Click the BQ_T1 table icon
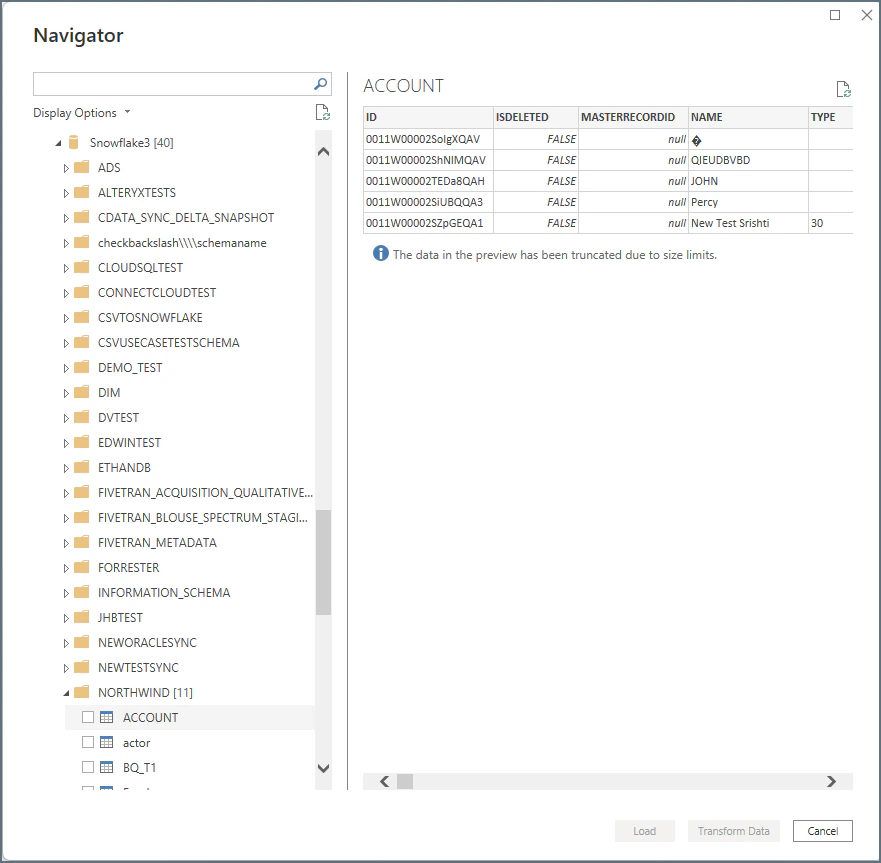Image resolution: width=881 pixels, height=863 pixels. click(106, 767)
